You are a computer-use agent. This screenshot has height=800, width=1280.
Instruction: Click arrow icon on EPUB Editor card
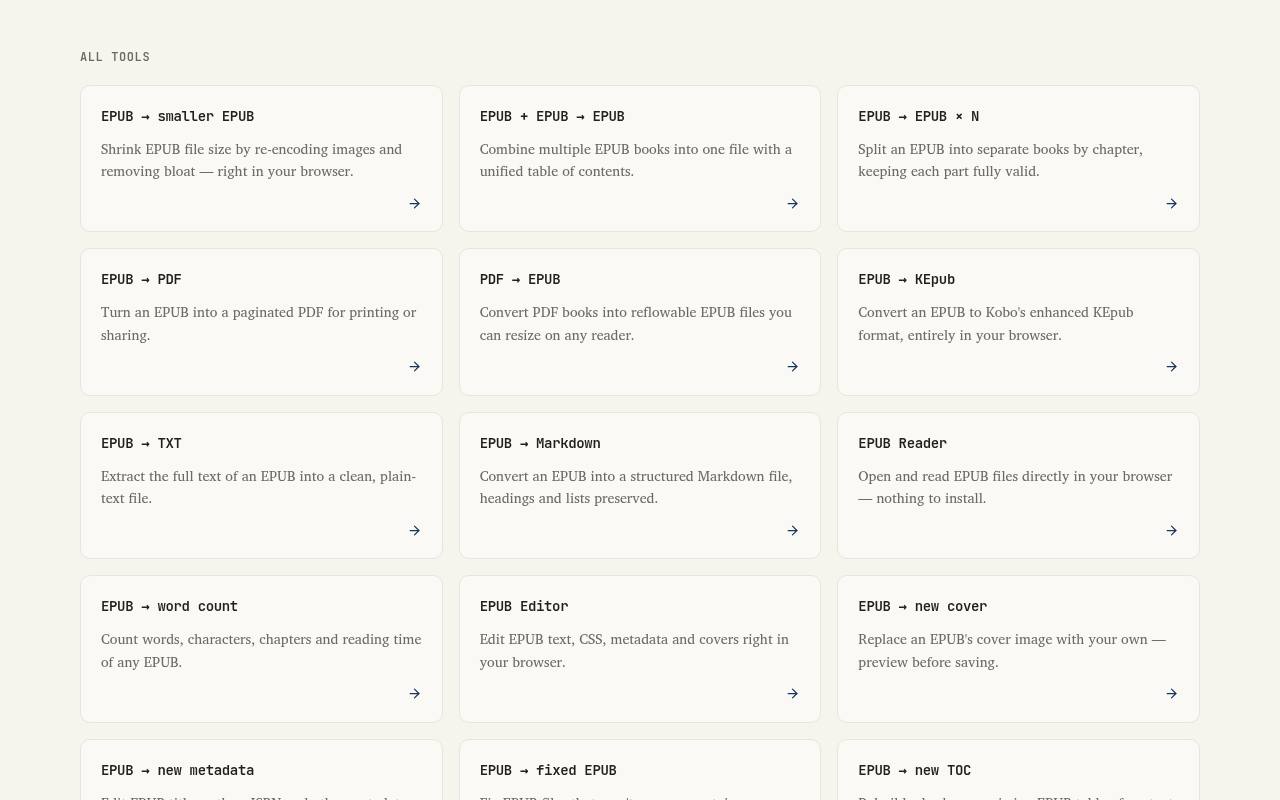click(792, 693)
